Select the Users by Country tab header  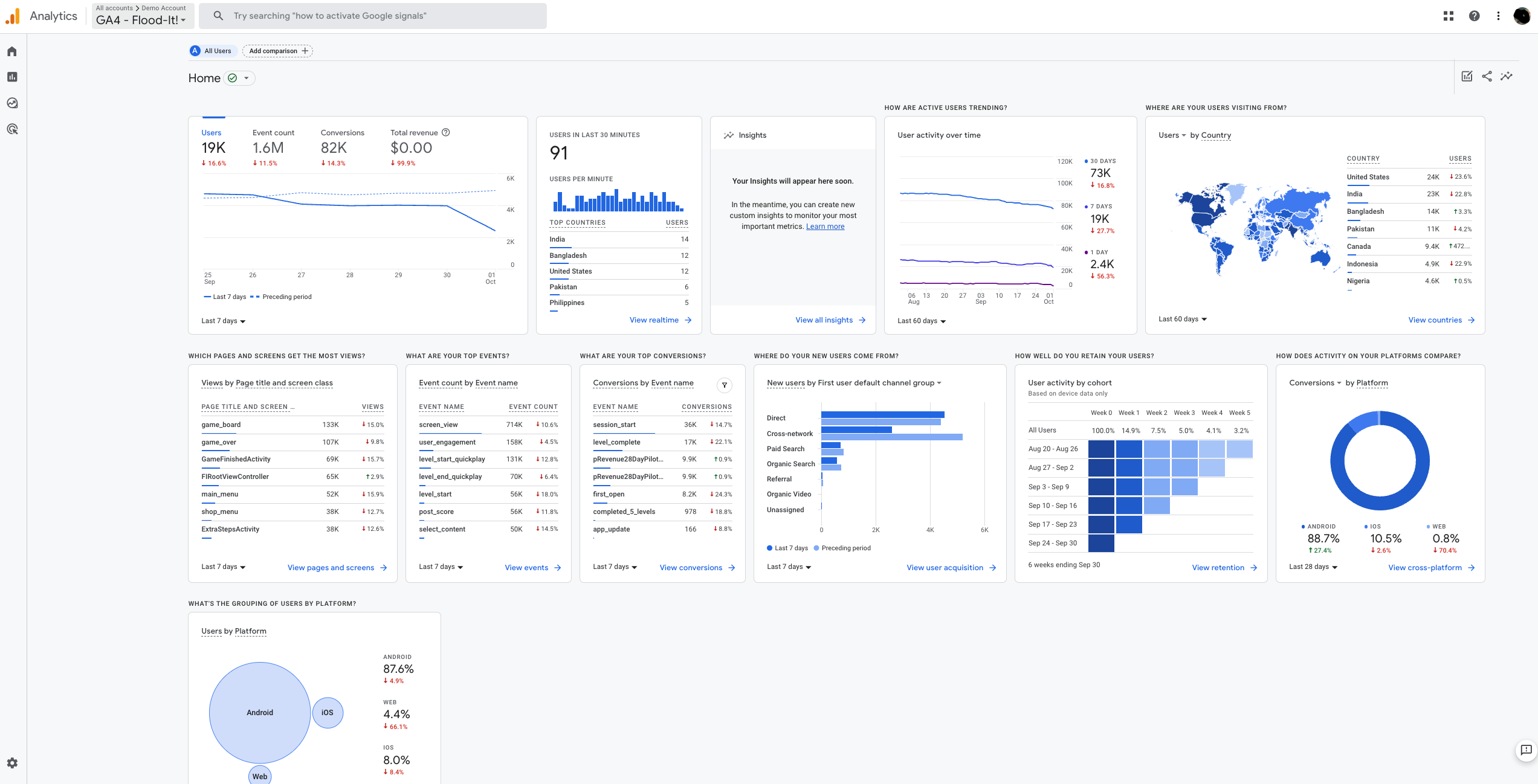(1196, 135)
